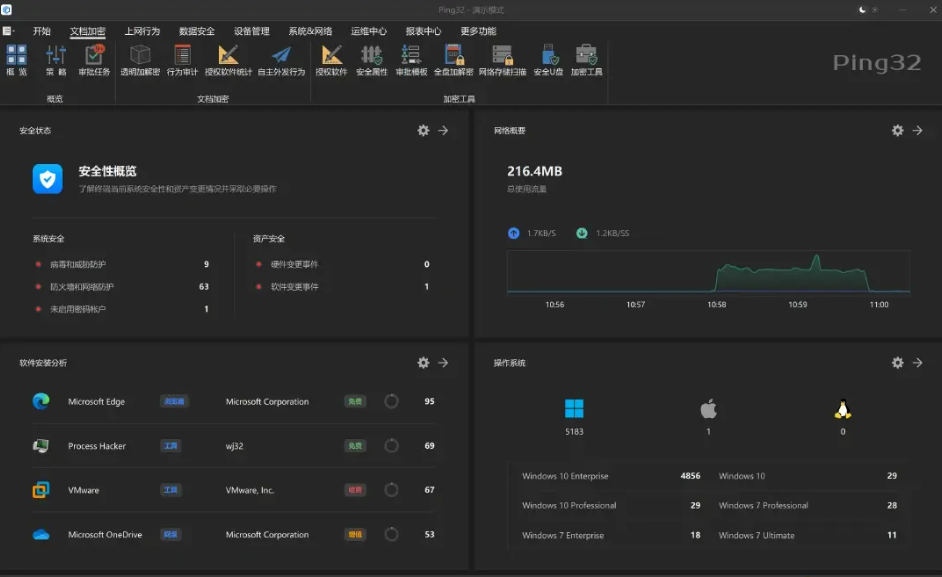Launch the 全盘加解密 disk icon
The image size is (942, 577).
tap(454, 55)
